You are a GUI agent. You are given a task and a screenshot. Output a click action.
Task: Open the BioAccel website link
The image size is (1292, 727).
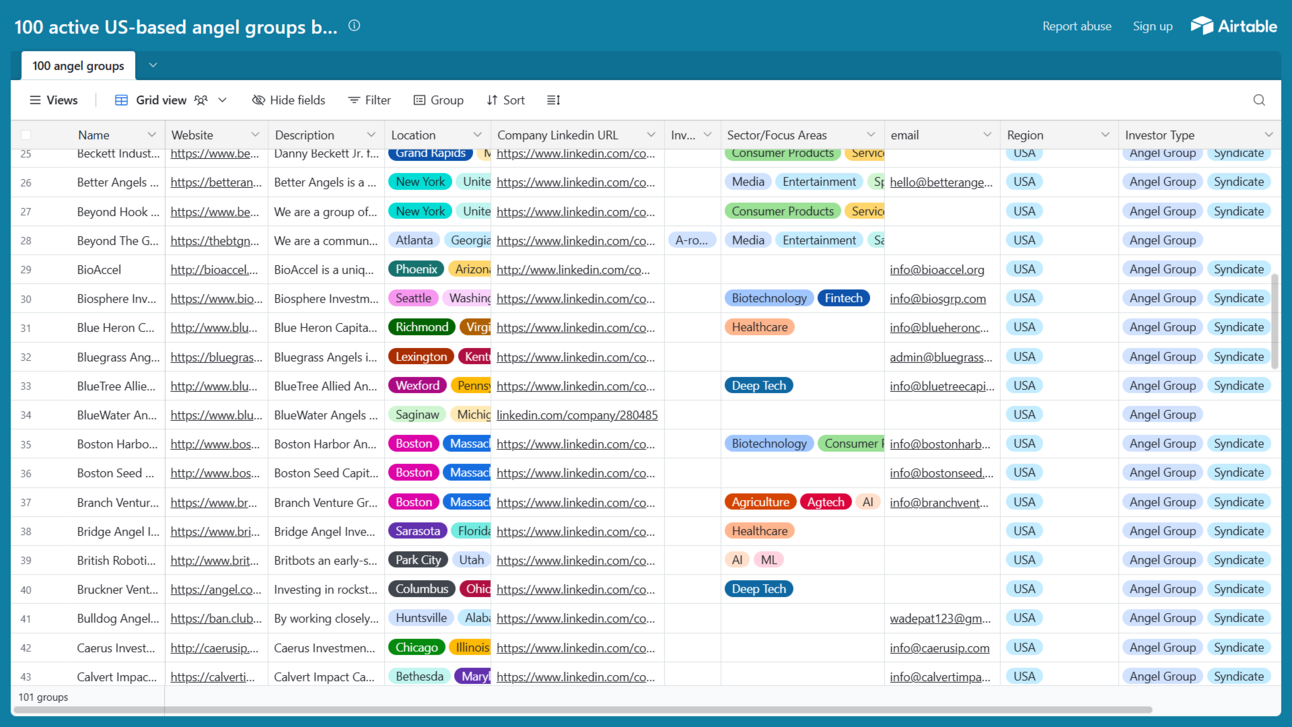(214, 269)
